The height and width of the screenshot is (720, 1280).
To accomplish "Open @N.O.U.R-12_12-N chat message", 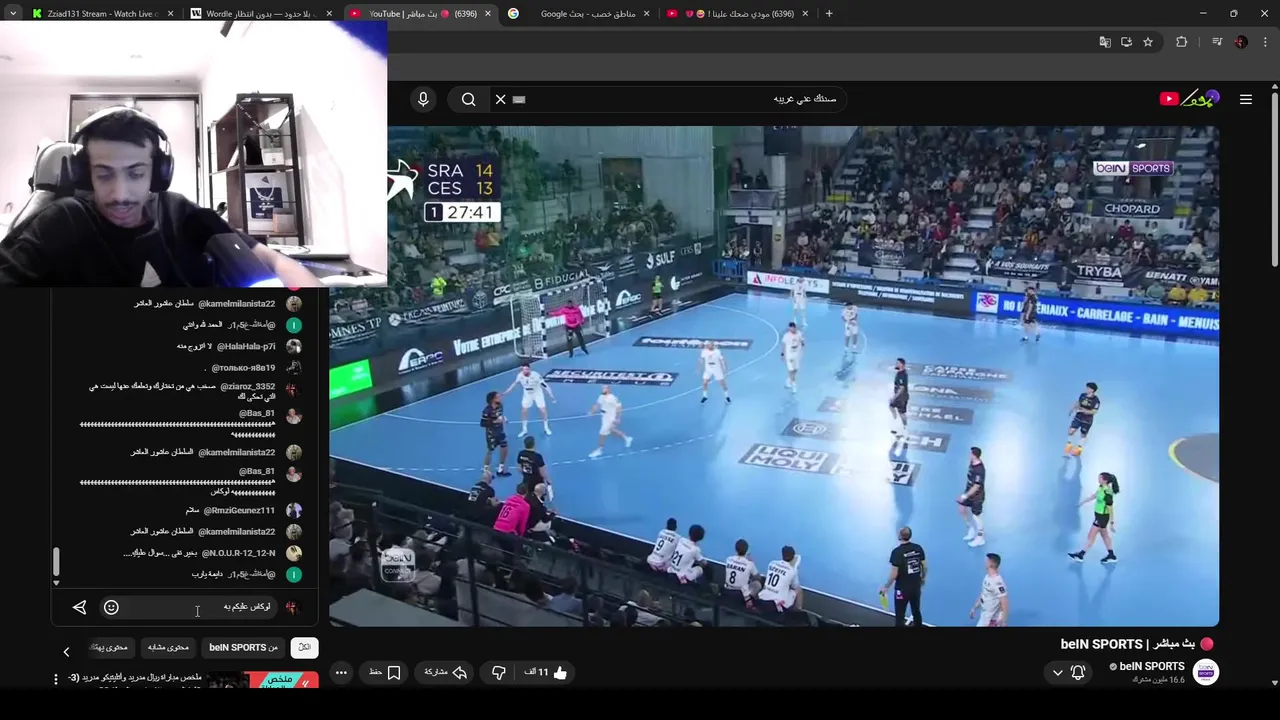I will [212, 553].
